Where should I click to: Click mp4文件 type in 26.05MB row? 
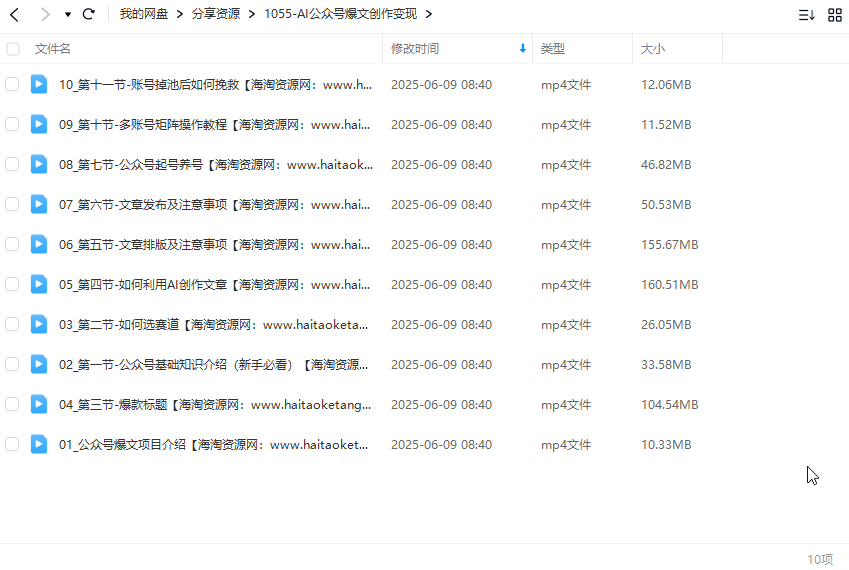coord(566,325)
